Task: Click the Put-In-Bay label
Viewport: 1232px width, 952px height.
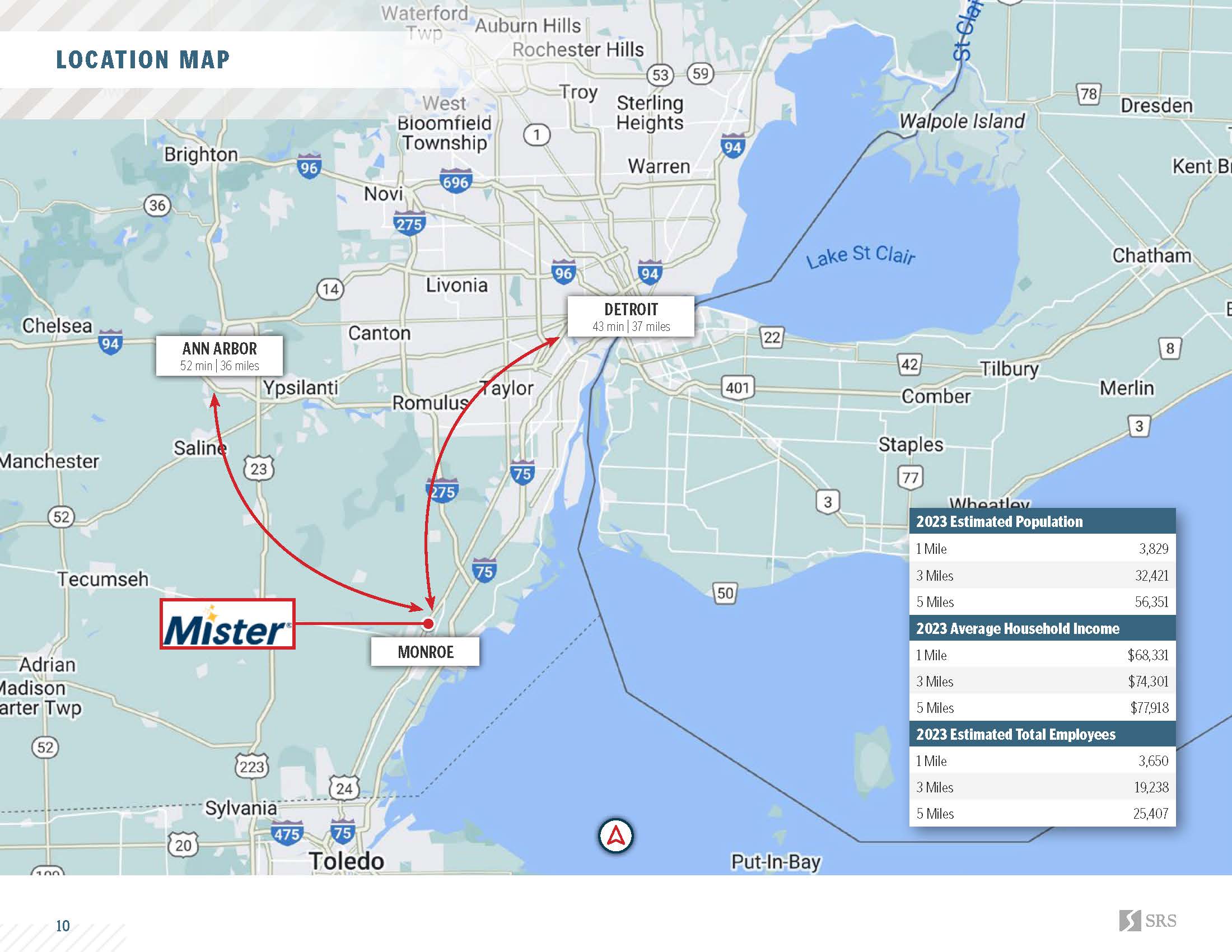Action: [x=776, y=862]
